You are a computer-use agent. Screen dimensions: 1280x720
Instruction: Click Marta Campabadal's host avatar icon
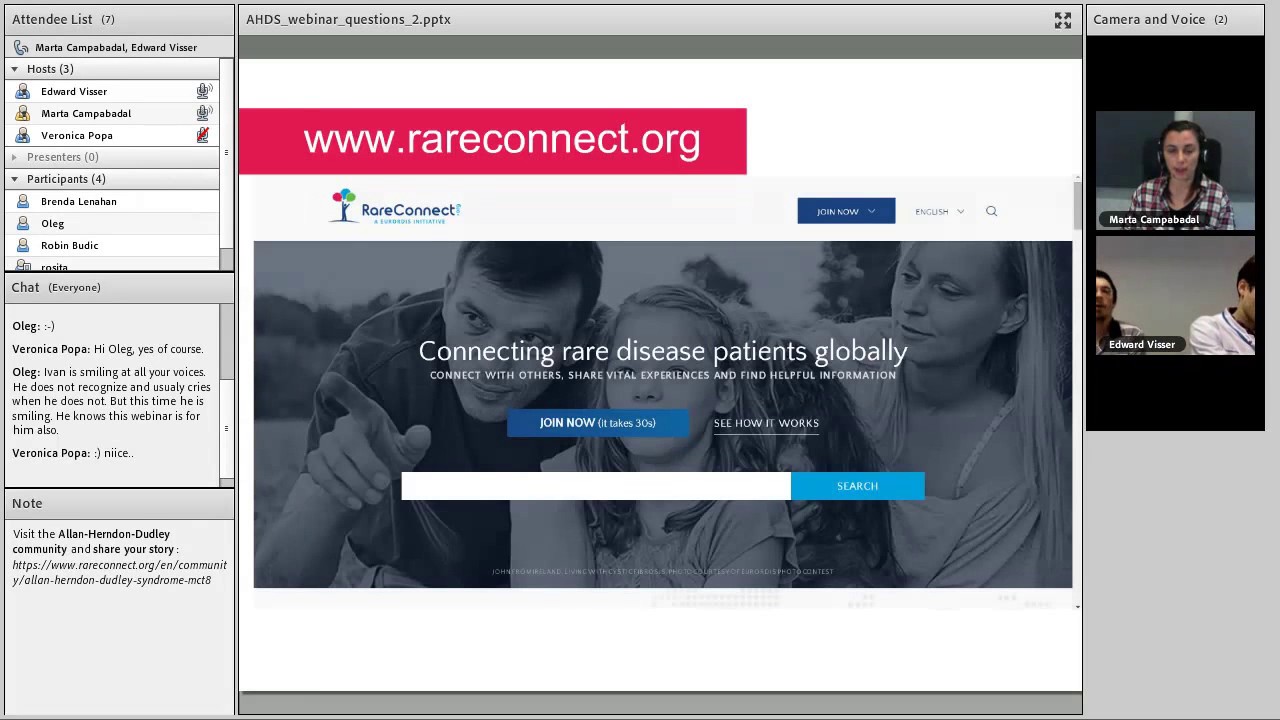coord(23,113)
